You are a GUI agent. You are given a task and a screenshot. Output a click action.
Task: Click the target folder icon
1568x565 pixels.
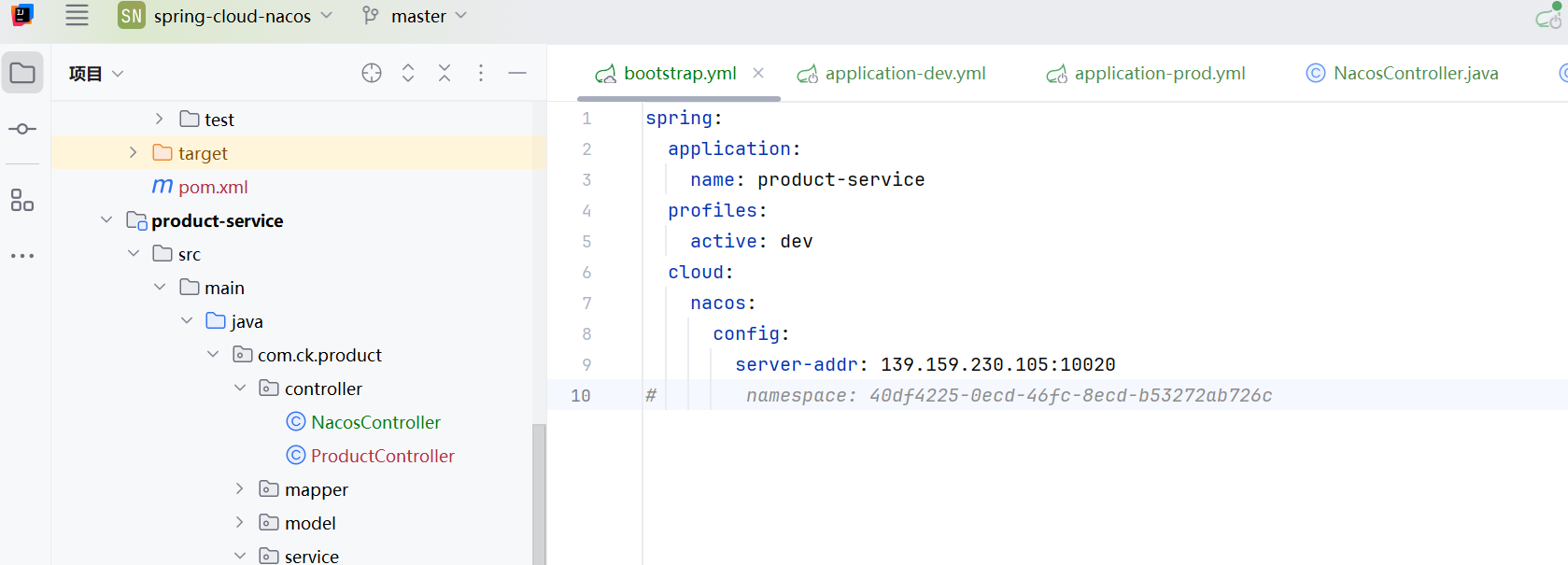(x=162, y=153)
